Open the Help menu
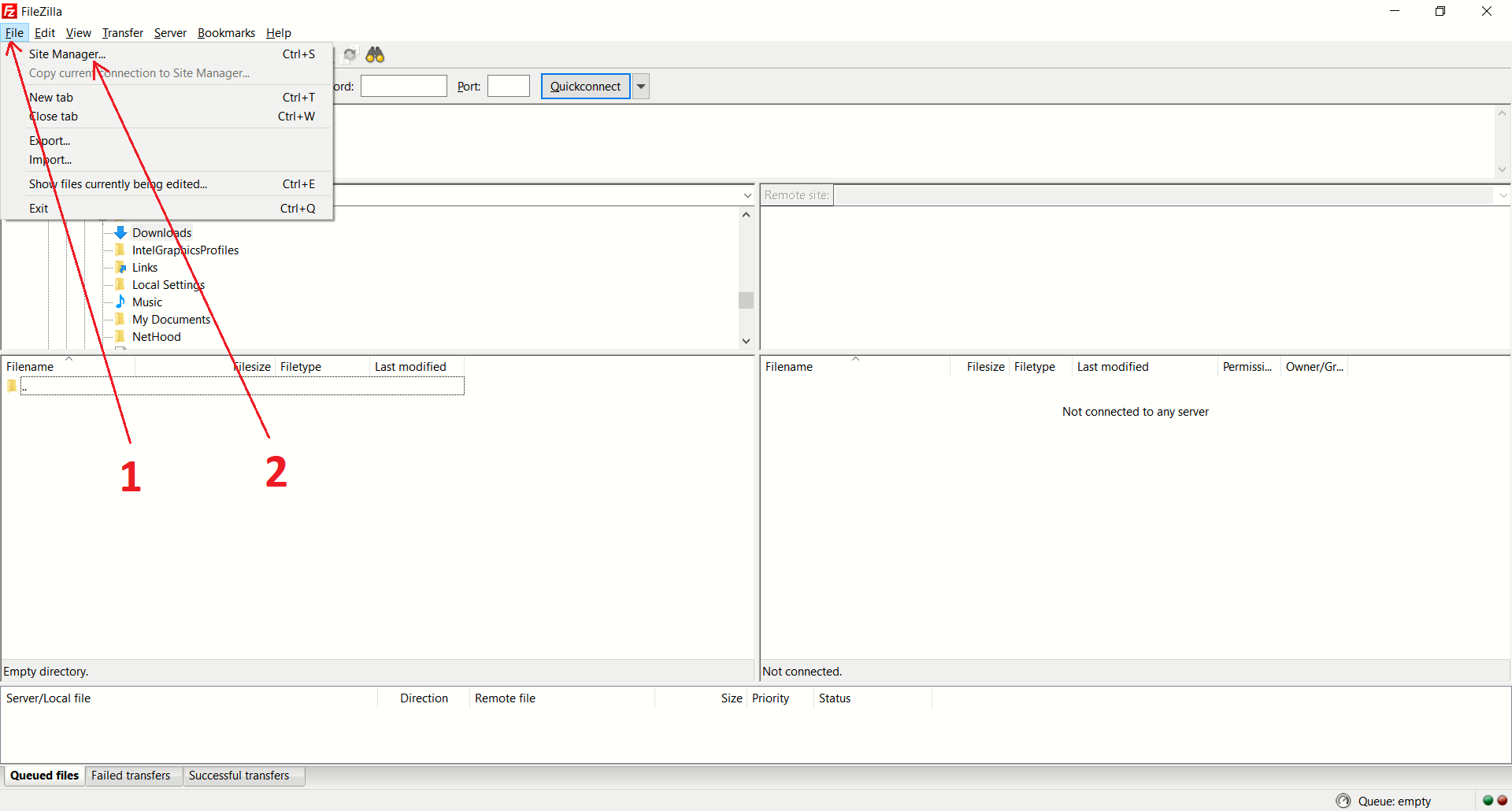This screenshot has width=1512, height=811. coord(279,33)
